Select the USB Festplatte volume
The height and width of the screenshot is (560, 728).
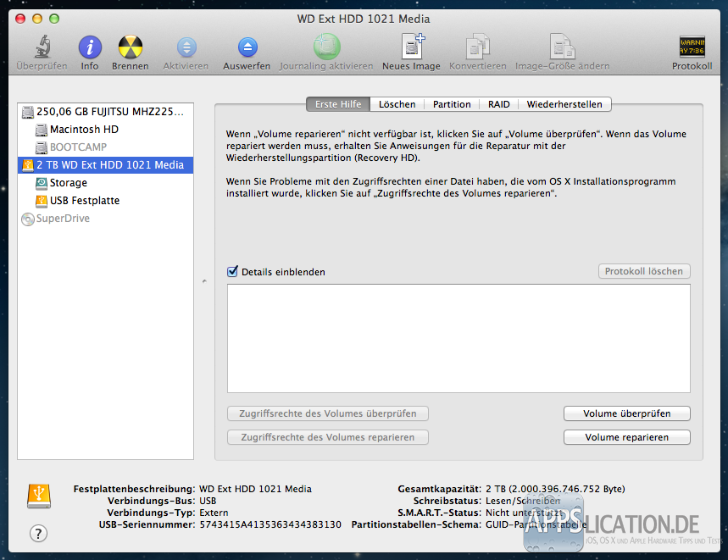coord(105,200)
